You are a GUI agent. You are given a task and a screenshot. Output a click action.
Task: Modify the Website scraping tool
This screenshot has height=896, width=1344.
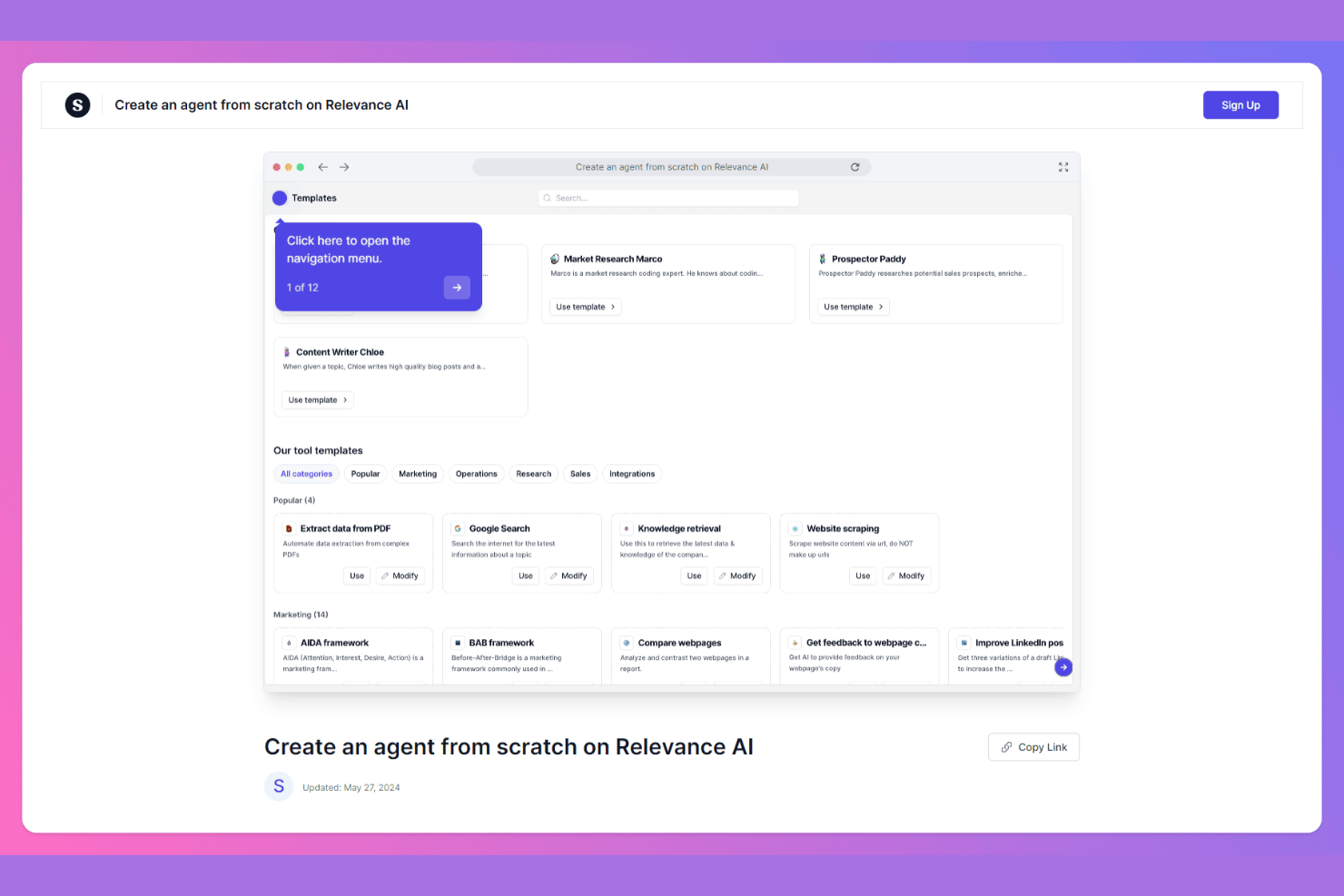click(x=906, y=576)
